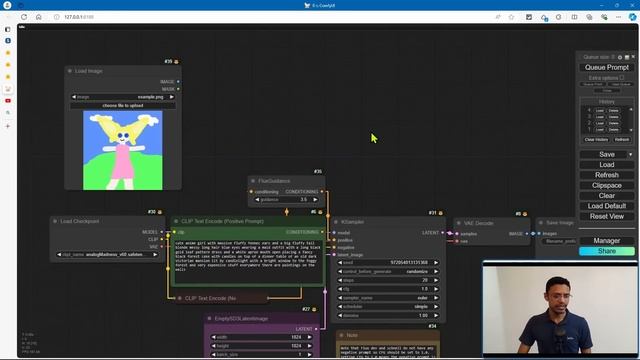Click choose file to upload button
The width and height of the screenshot is (640, 360).
point(123,105)
